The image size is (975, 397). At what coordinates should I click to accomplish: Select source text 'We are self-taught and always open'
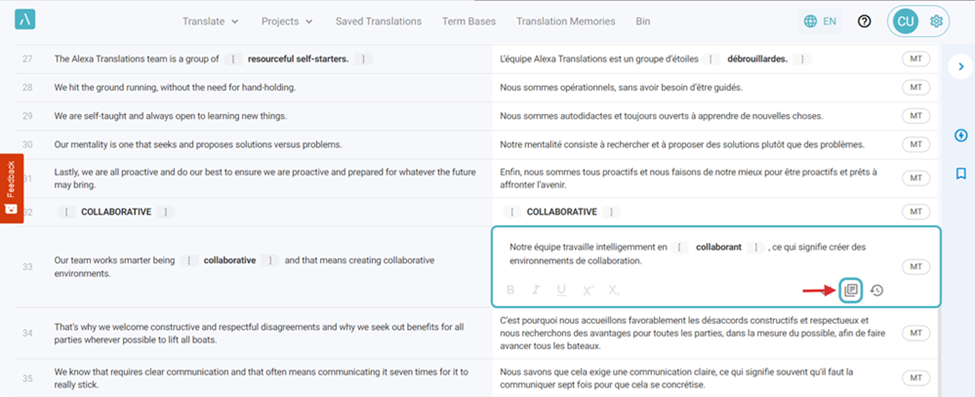170,116
